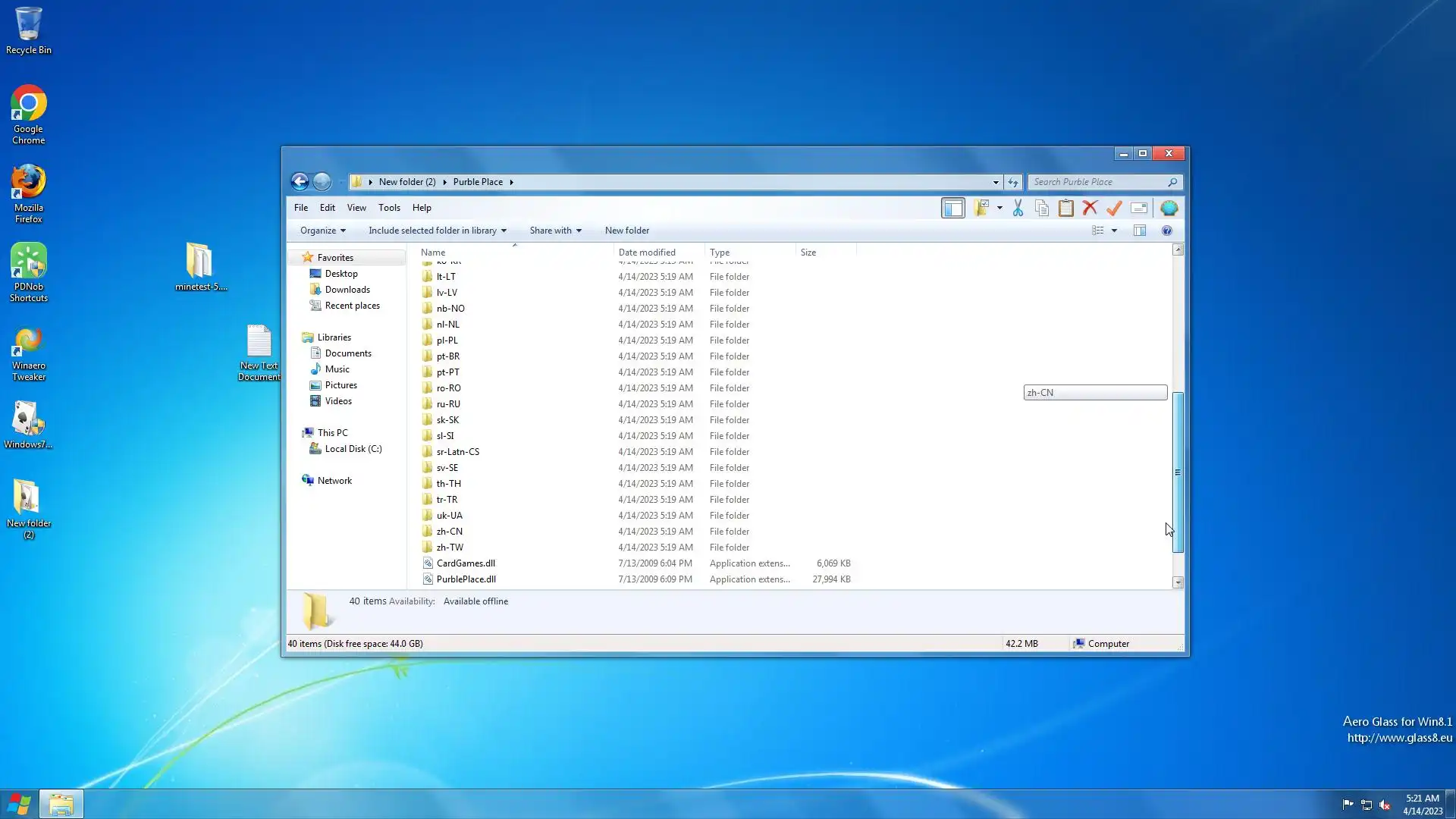Click the red X Delete icon
Screen dimensions: 1456x819
[1090, 208]
